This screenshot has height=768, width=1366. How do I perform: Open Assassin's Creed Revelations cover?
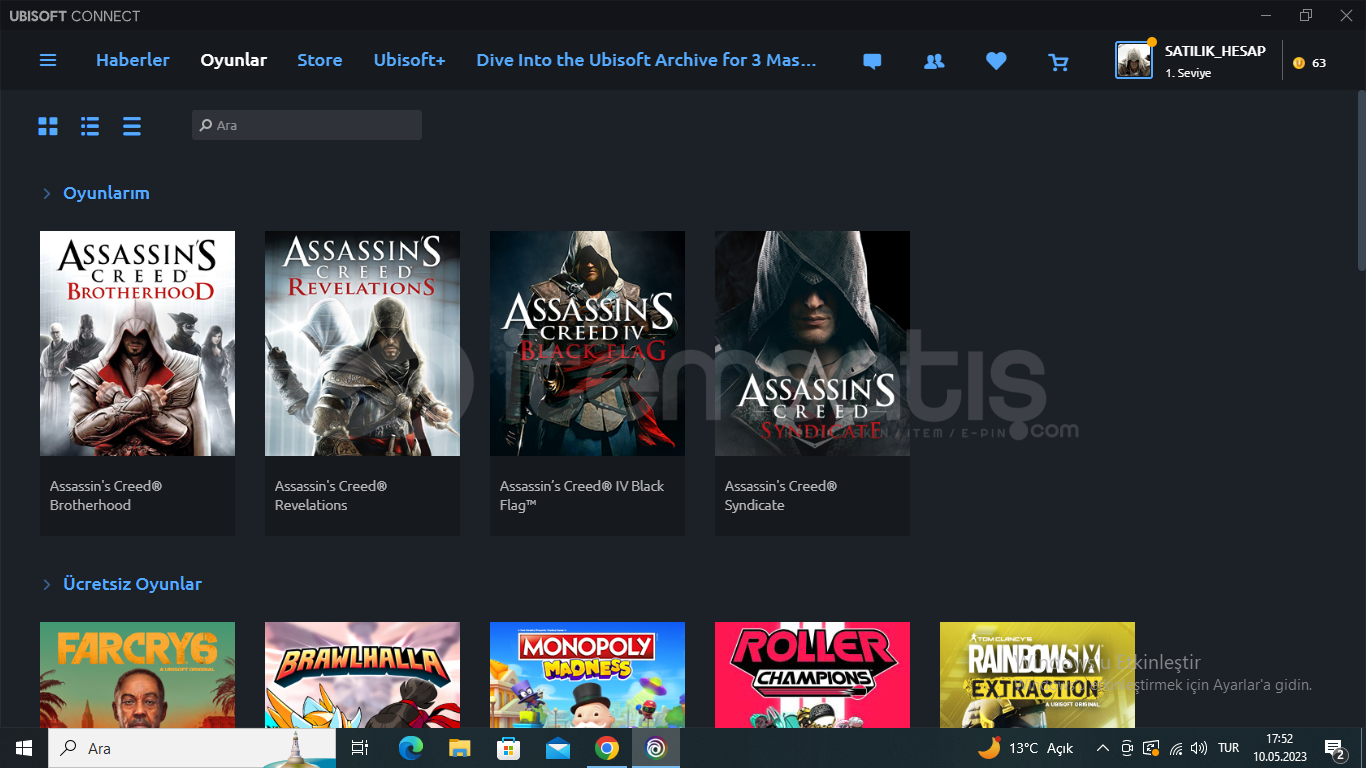click(x=363, y=344)
